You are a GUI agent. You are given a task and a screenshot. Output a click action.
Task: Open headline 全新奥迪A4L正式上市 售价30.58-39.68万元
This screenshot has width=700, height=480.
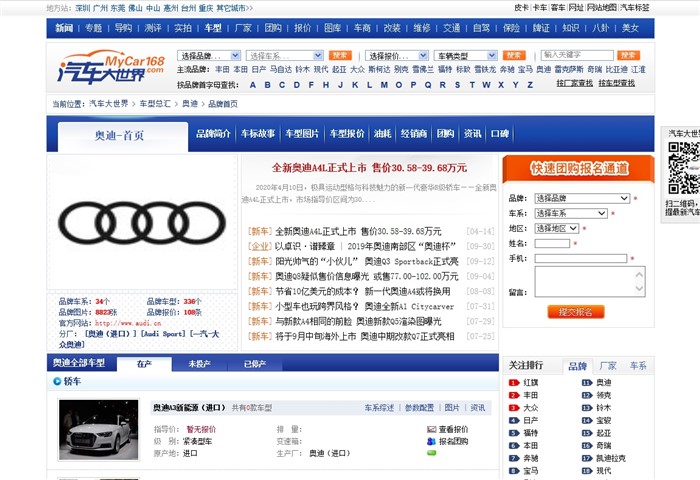click(369, 168)
